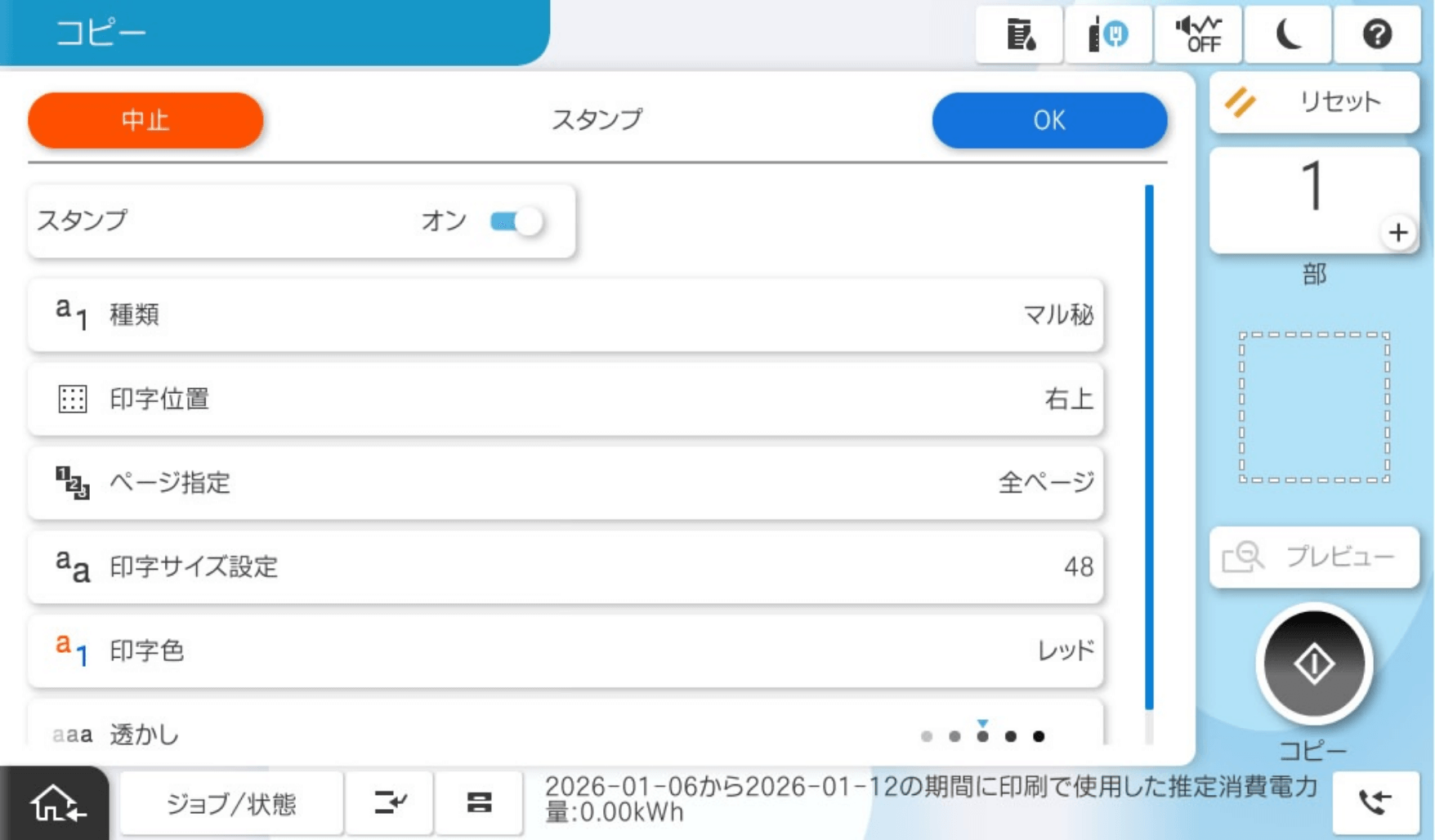Open the ジョブ/状態 job status tab

pyautogui.click(x=231, y=804)
